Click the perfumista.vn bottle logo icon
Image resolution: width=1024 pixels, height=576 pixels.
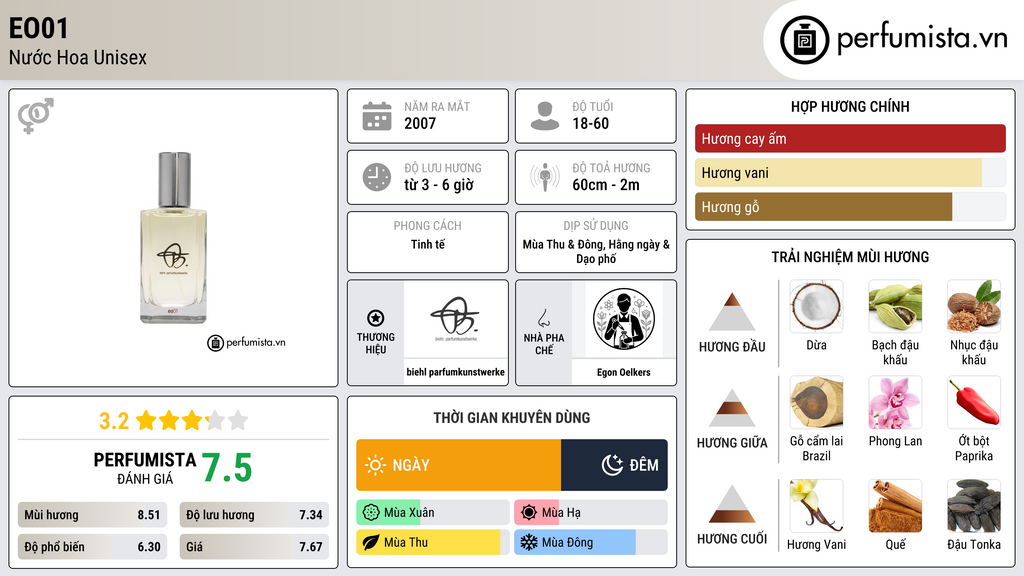[x=804, y=40]
